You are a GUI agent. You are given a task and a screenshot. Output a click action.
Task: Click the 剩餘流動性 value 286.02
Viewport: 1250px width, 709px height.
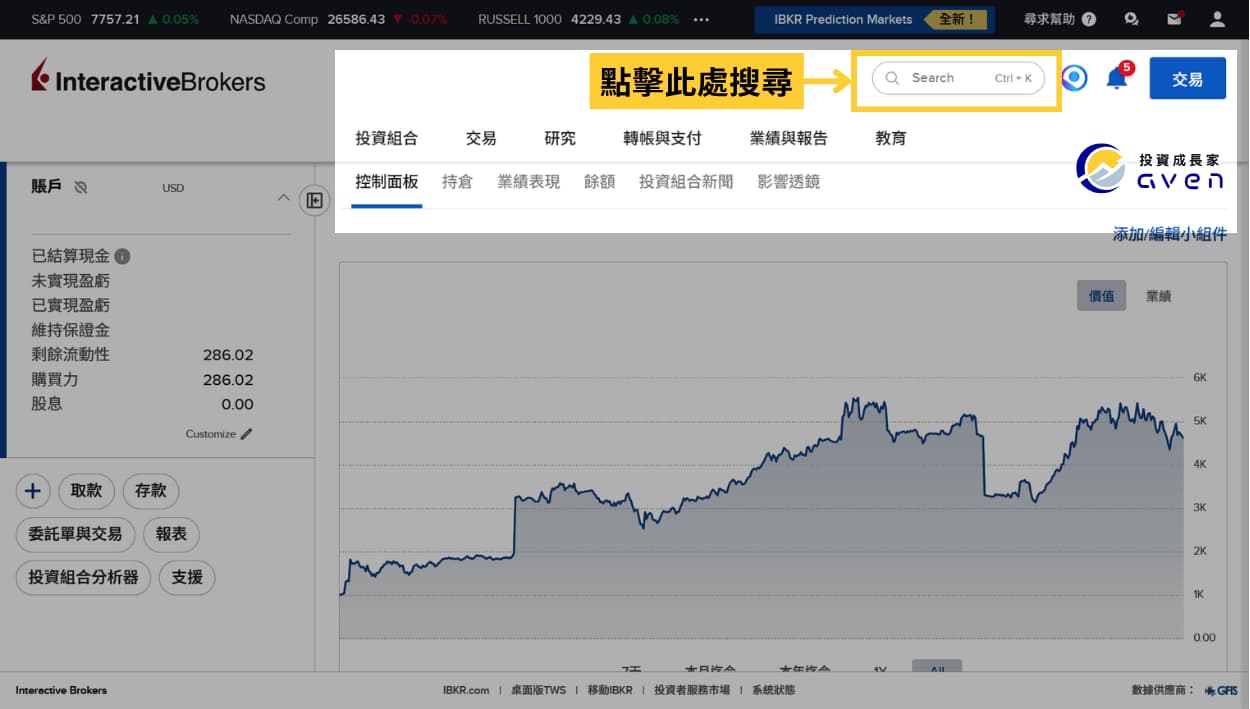228,355
